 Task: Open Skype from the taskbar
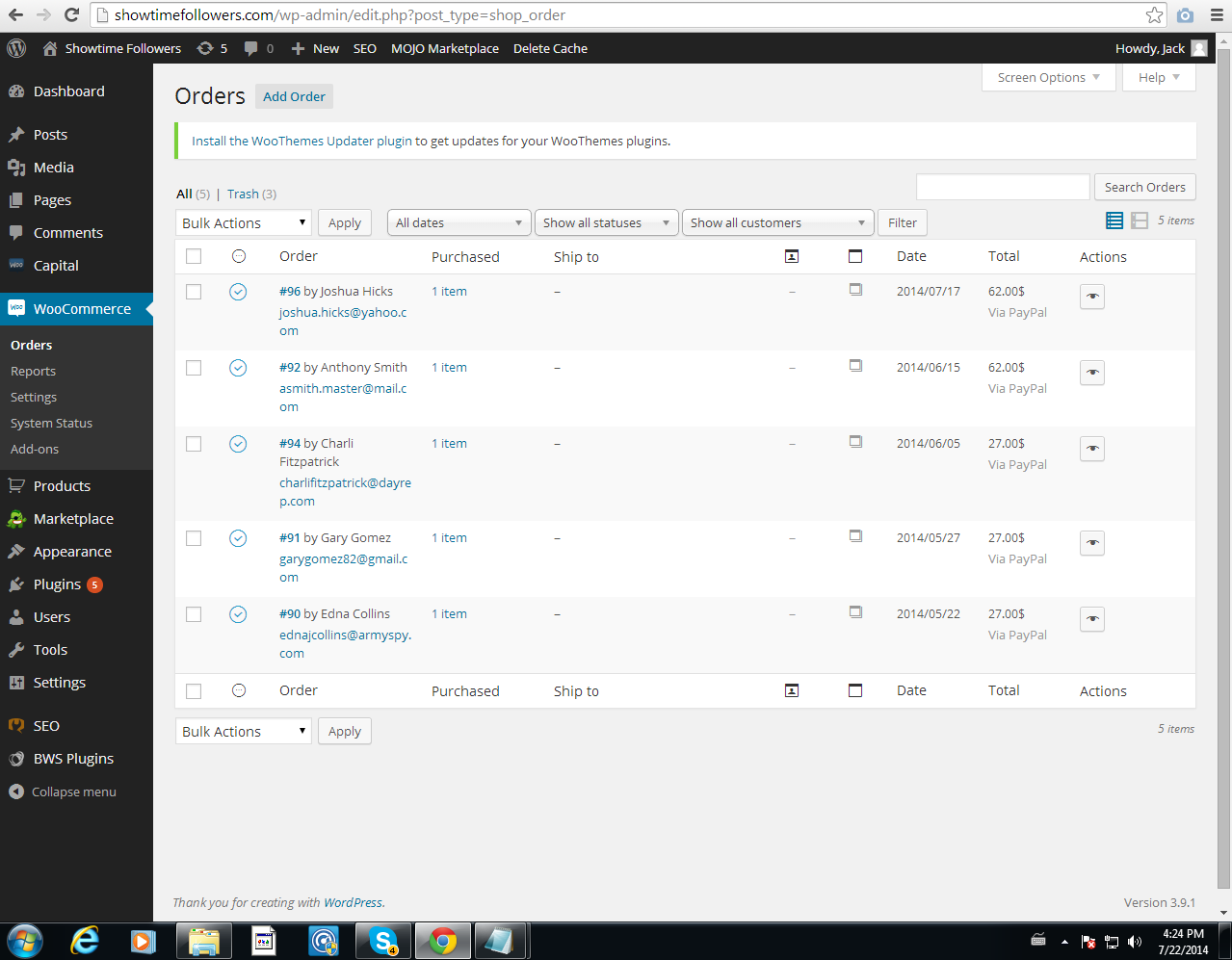coord(383,941)
